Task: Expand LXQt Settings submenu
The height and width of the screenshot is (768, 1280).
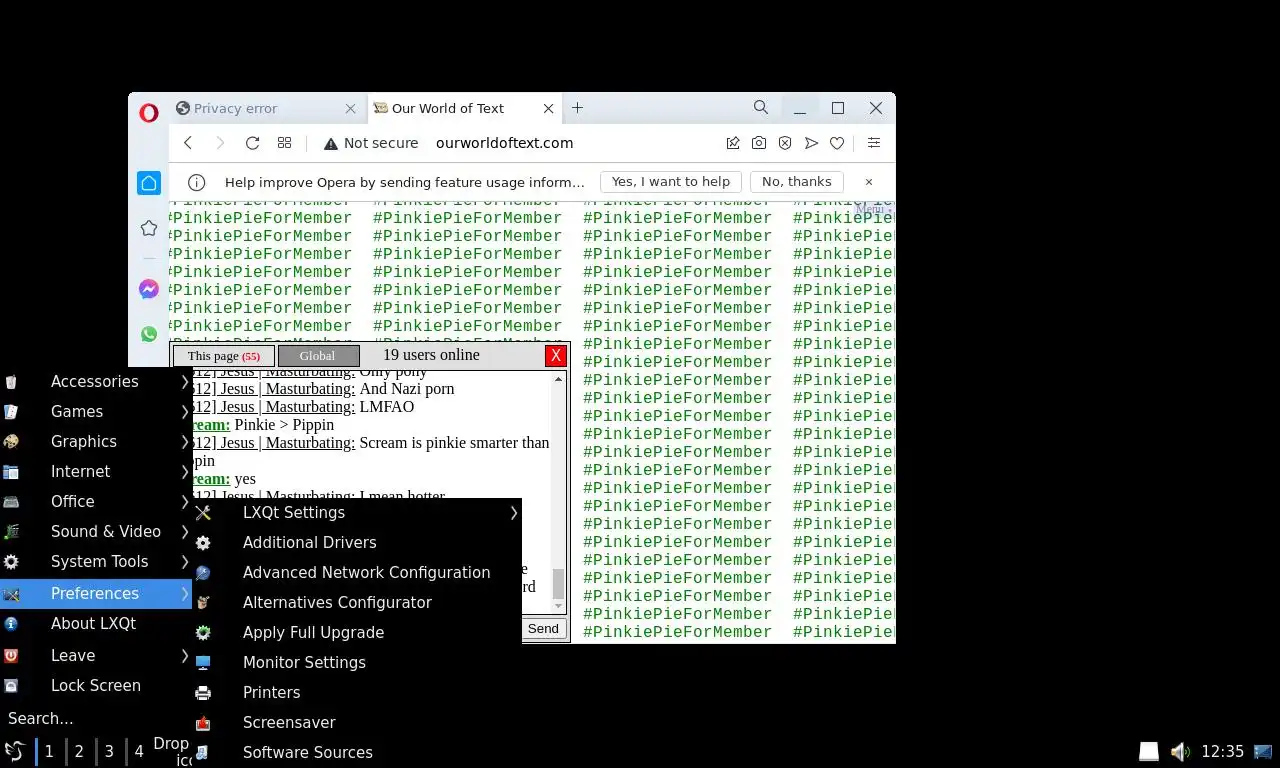Action: tap(357, 513)
